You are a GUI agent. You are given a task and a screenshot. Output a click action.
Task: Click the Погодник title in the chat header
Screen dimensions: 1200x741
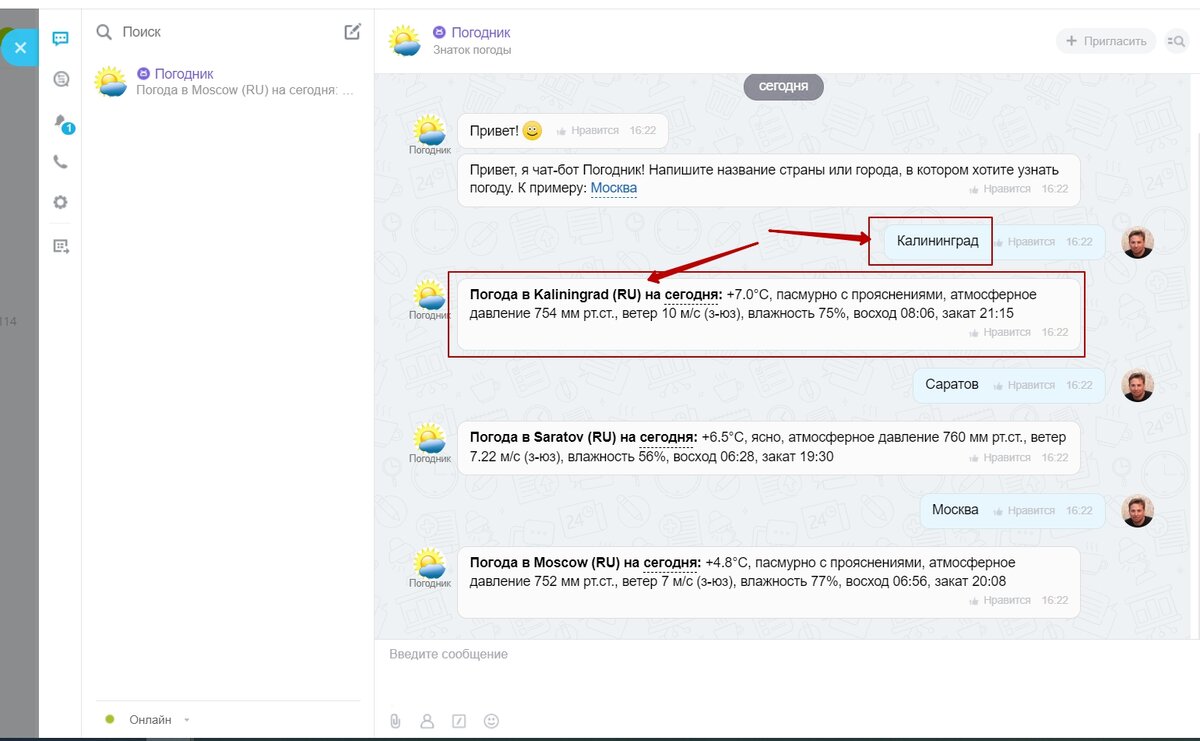coord(481,33)
